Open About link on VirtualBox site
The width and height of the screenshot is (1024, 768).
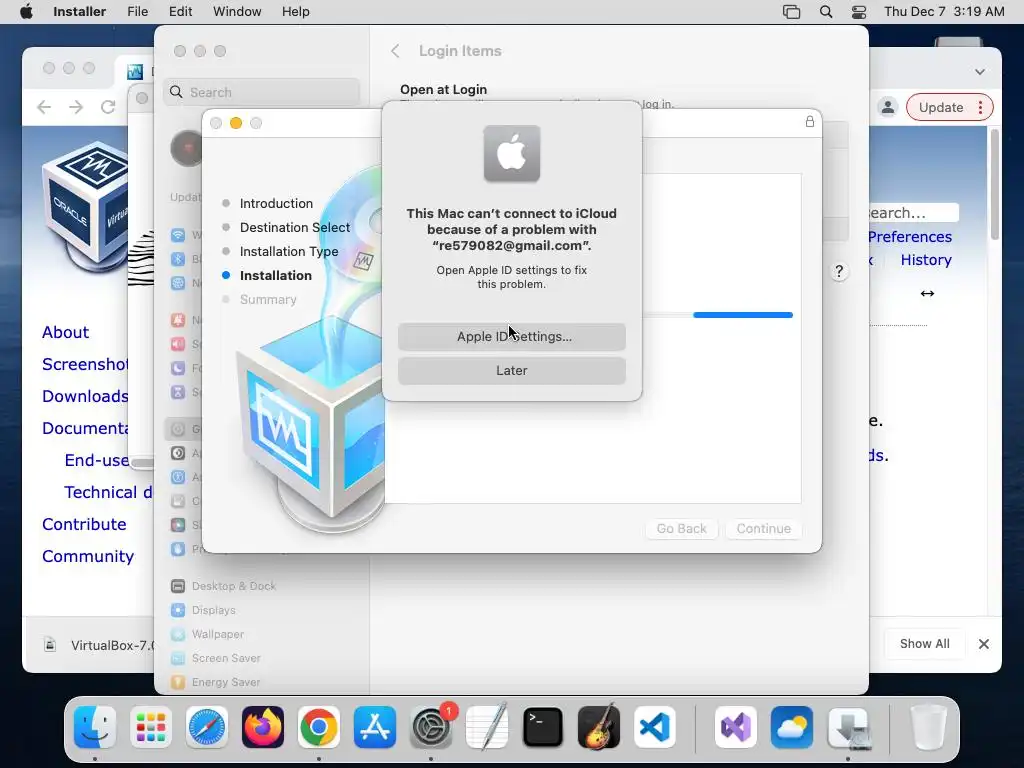pyautogui.click(x=65, y=332)
